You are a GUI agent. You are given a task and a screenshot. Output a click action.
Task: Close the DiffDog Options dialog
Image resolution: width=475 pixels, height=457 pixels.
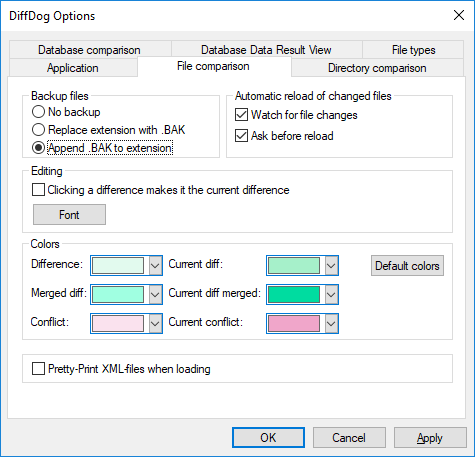tap(459, 15)
